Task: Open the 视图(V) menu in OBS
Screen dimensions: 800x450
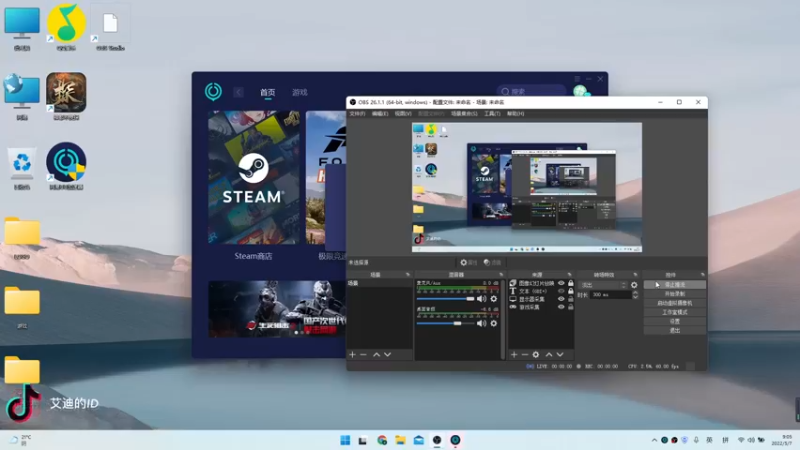Action: 403,113
